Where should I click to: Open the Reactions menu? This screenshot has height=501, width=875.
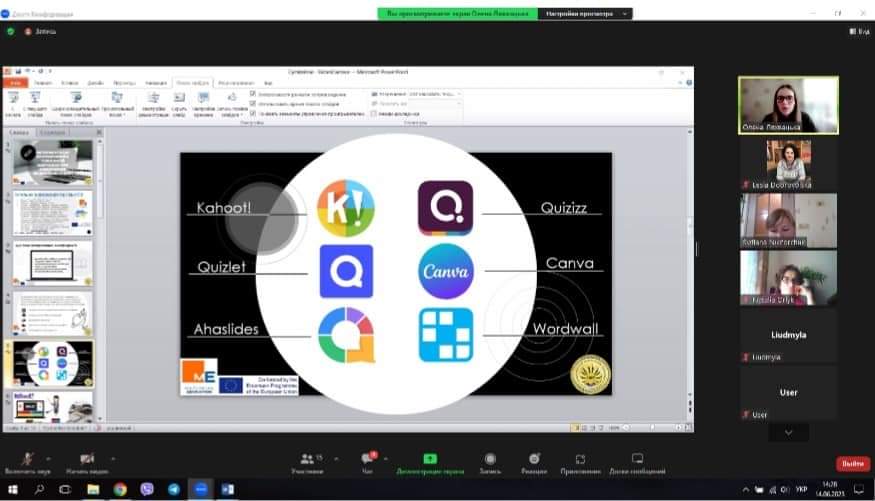[534, 463]
